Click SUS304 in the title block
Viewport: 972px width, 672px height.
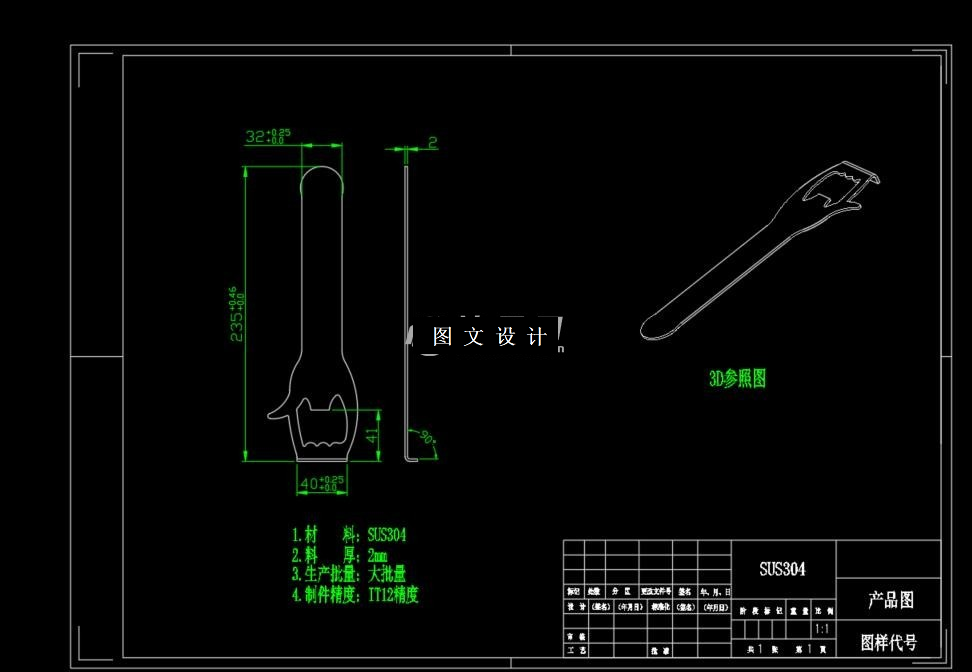pyautogui.click(x=782, y=569)
